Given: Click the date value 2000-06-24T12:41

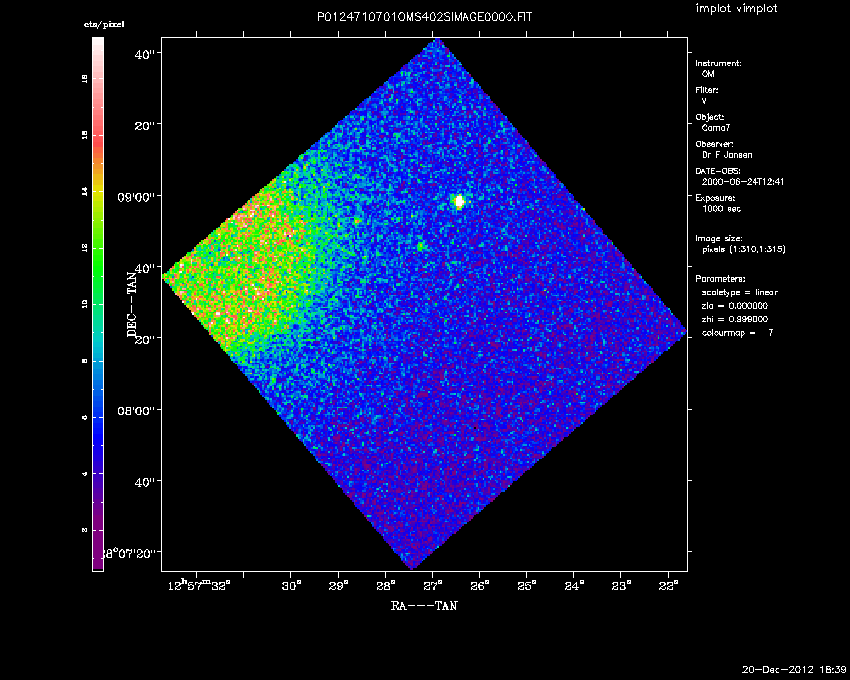Looking at the screenshot, I should coord(743,182).
